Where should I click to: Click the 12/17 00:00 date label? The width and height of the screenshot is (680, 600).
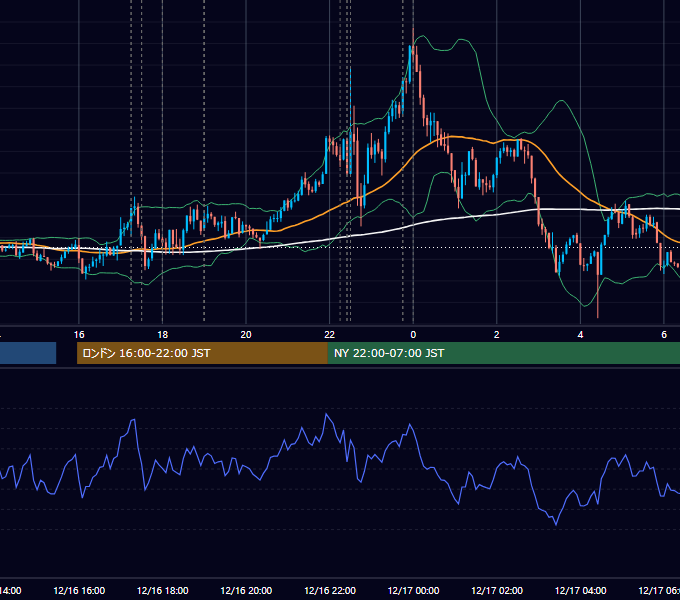click(413, 590)
